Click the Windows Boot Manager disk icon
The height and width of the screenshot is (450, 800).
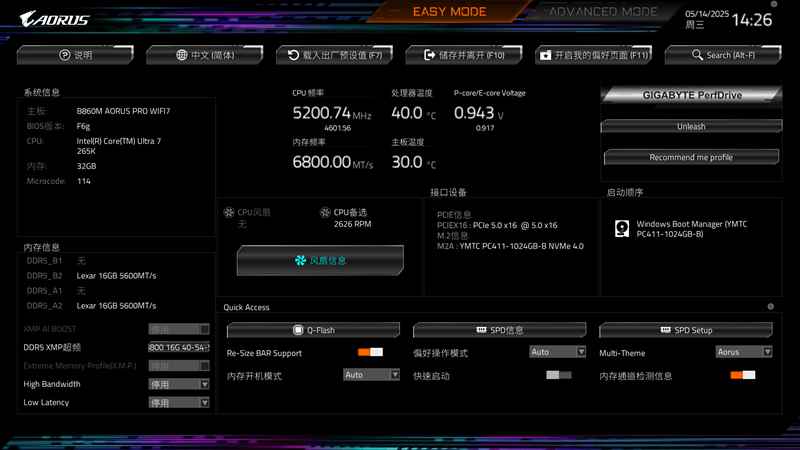coord(622,228)
